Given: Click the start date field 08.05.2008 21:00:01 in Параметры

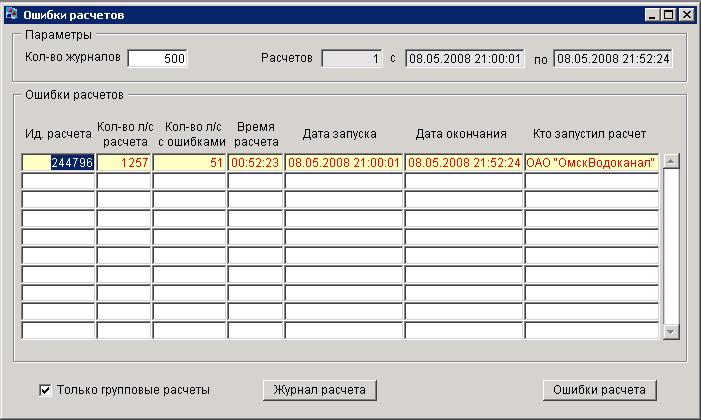Looking at the screenshot, I should [x=465, y=59].
